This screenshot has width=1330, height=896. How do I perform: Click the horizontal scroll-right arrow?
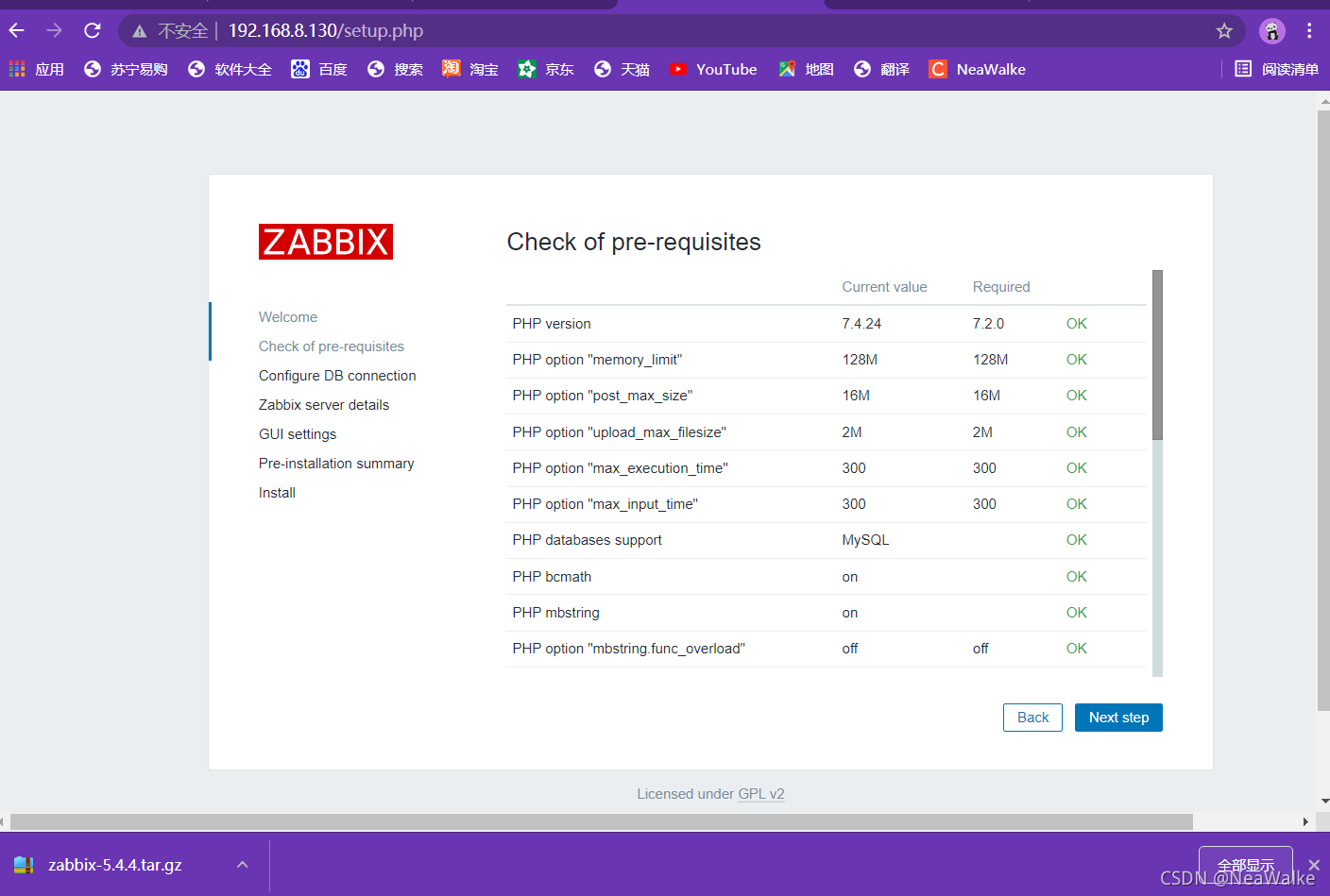click(x=1305, y=821)
